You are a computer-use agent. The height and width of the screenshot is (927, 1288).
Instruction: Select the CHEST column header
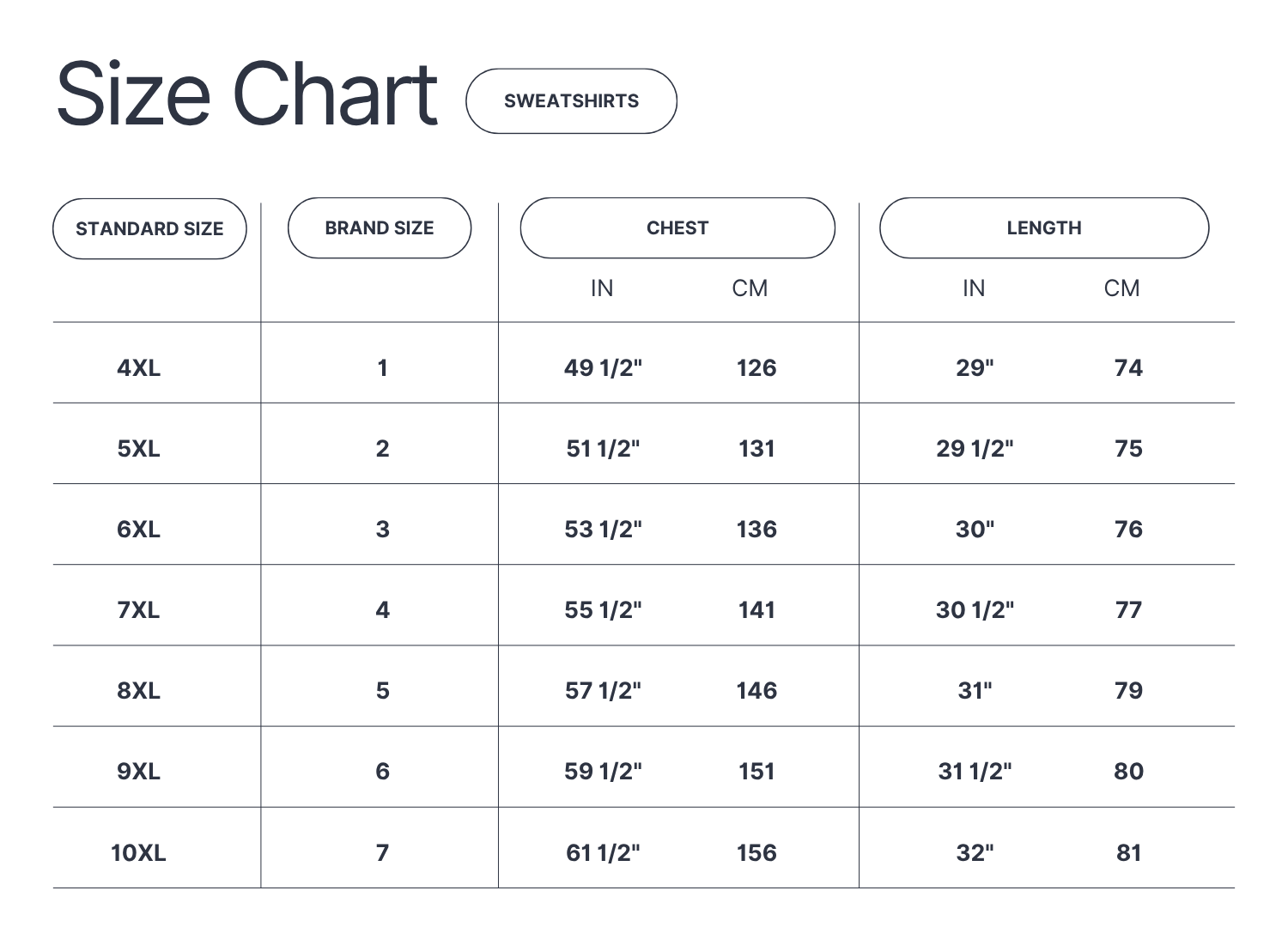click(x=677, y=228)
